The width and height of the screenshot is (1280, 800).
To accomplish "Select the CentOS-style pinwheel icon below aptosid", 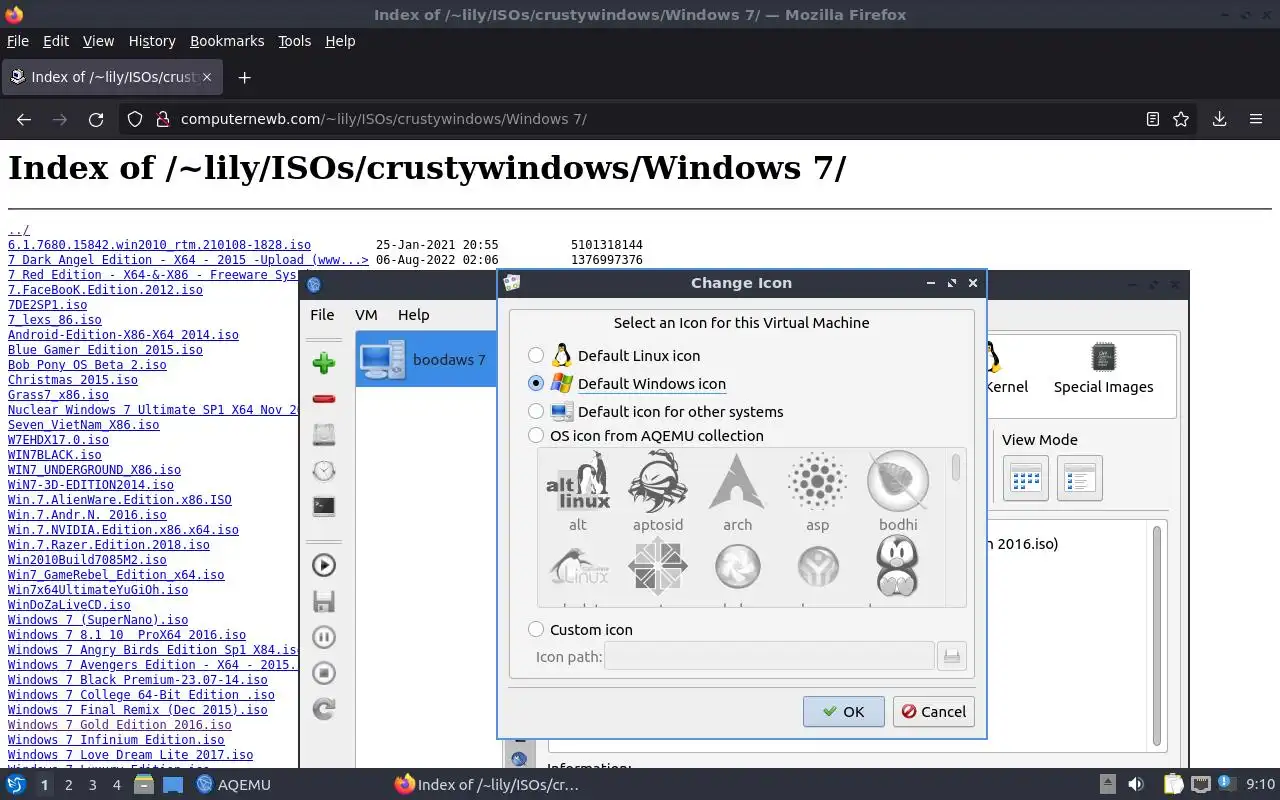I will (658, 568).
